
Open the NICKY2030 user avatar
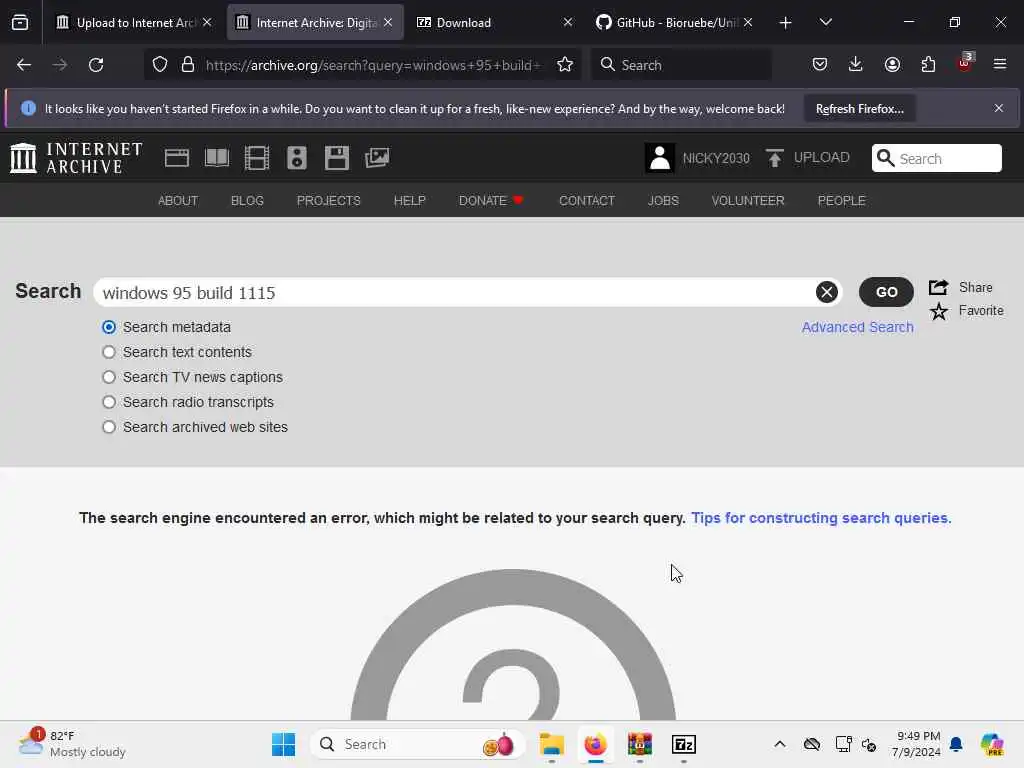coord(660,158)
